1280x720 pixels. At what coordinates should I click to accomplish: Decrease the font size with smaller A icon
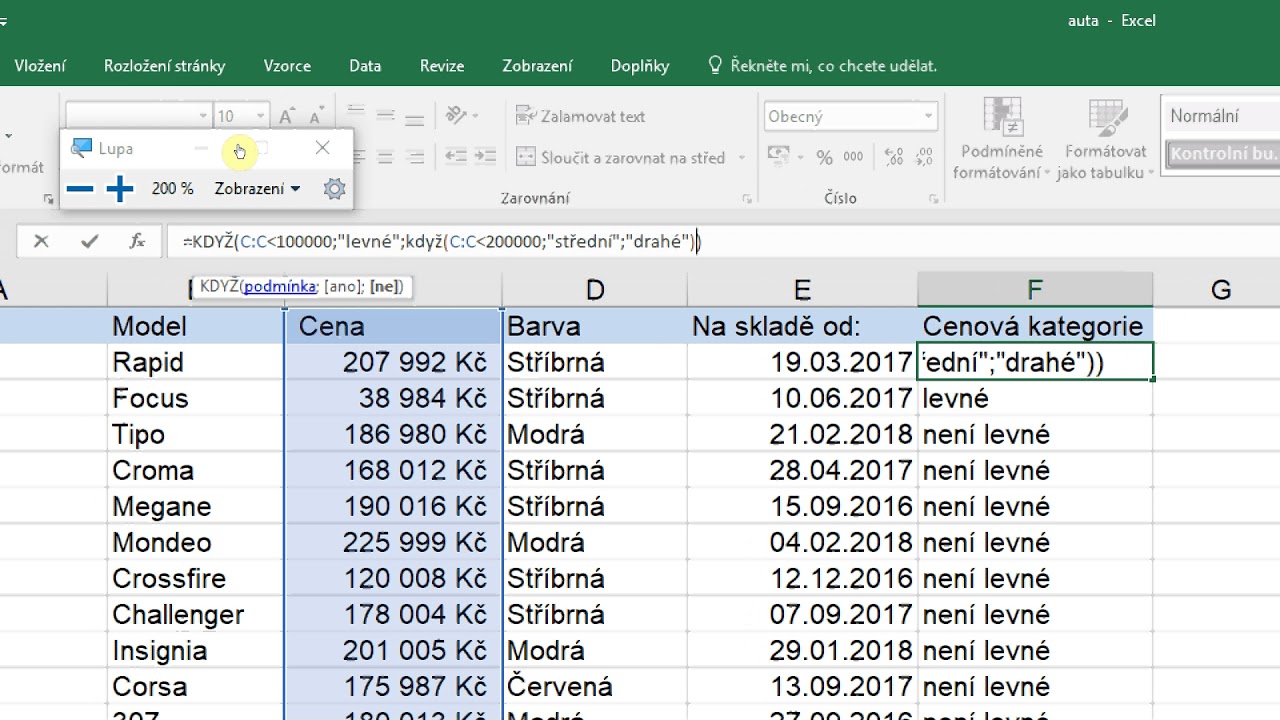[317, 116]
